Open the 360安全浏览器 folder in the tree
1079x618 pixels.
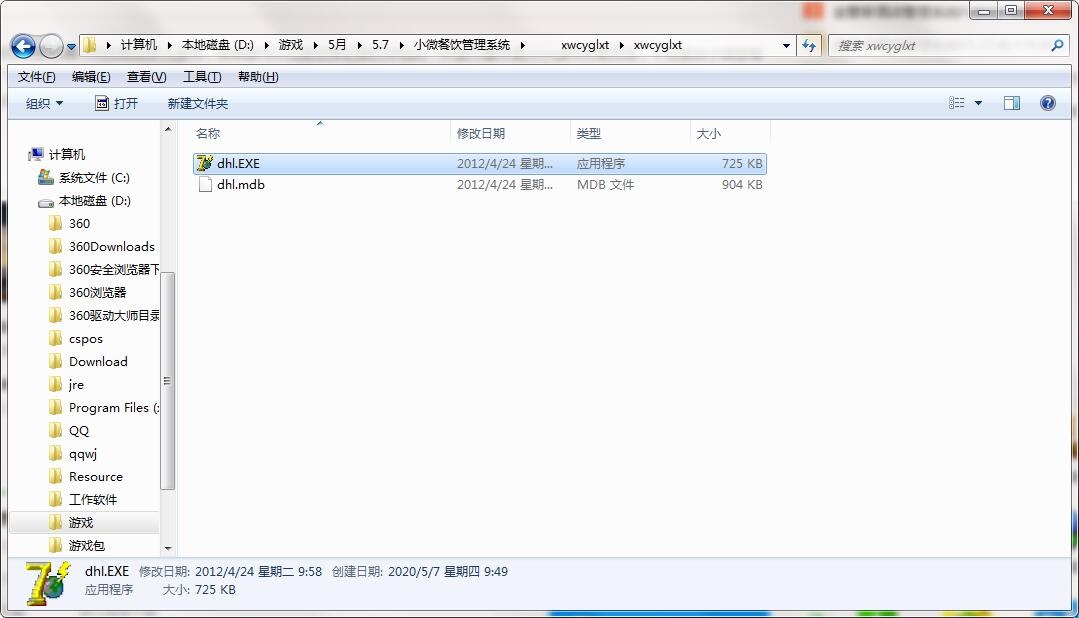point(114,269)
